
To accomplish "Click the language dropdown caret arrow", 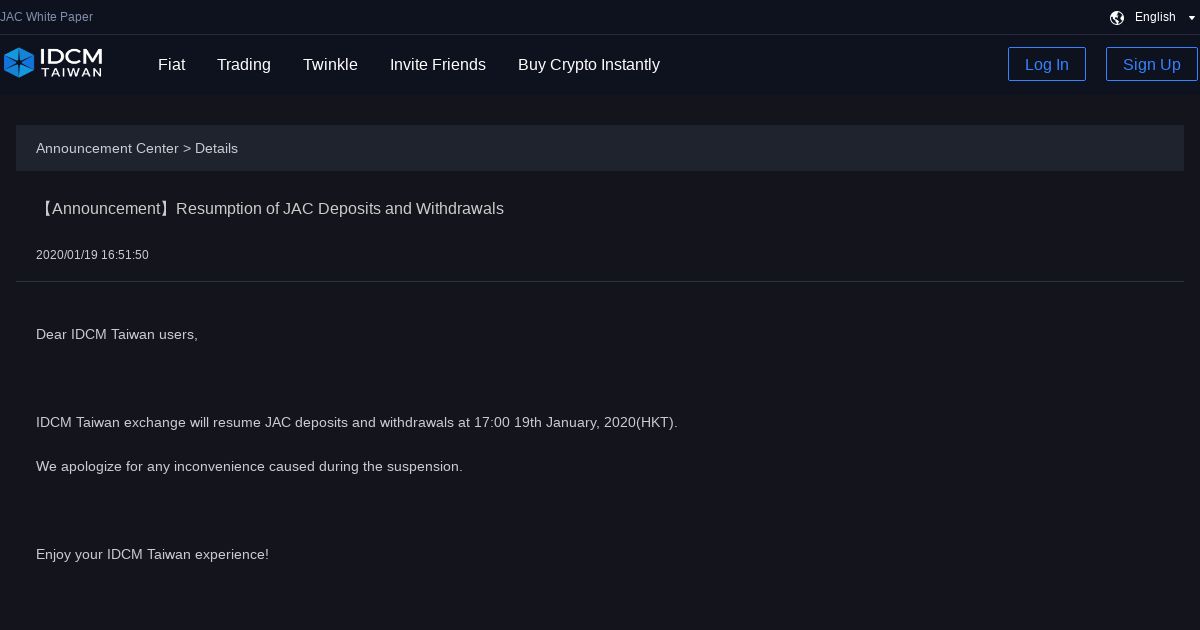I will click(x=1191, y=18).
